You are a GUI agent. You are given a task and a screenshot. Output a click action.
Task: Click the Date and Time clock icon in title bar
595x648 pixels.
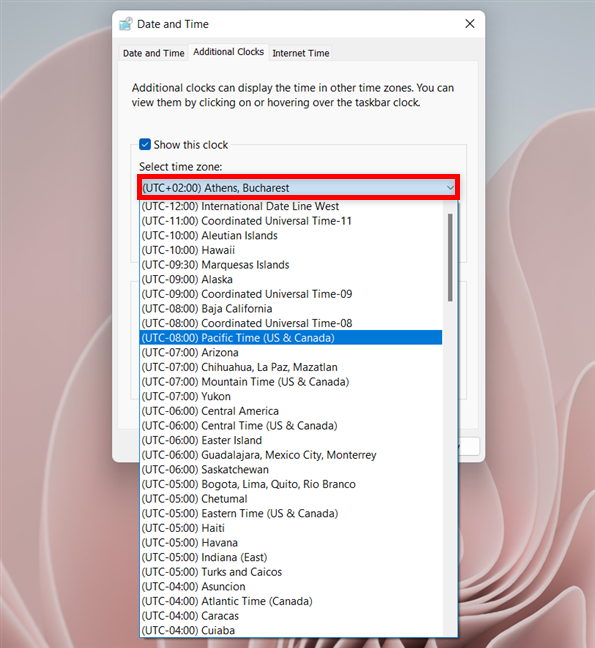pos(126,24)
